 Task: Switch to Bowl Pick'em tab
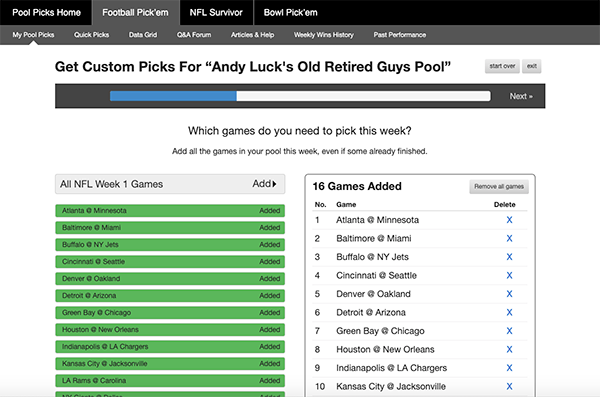point(290,13)
